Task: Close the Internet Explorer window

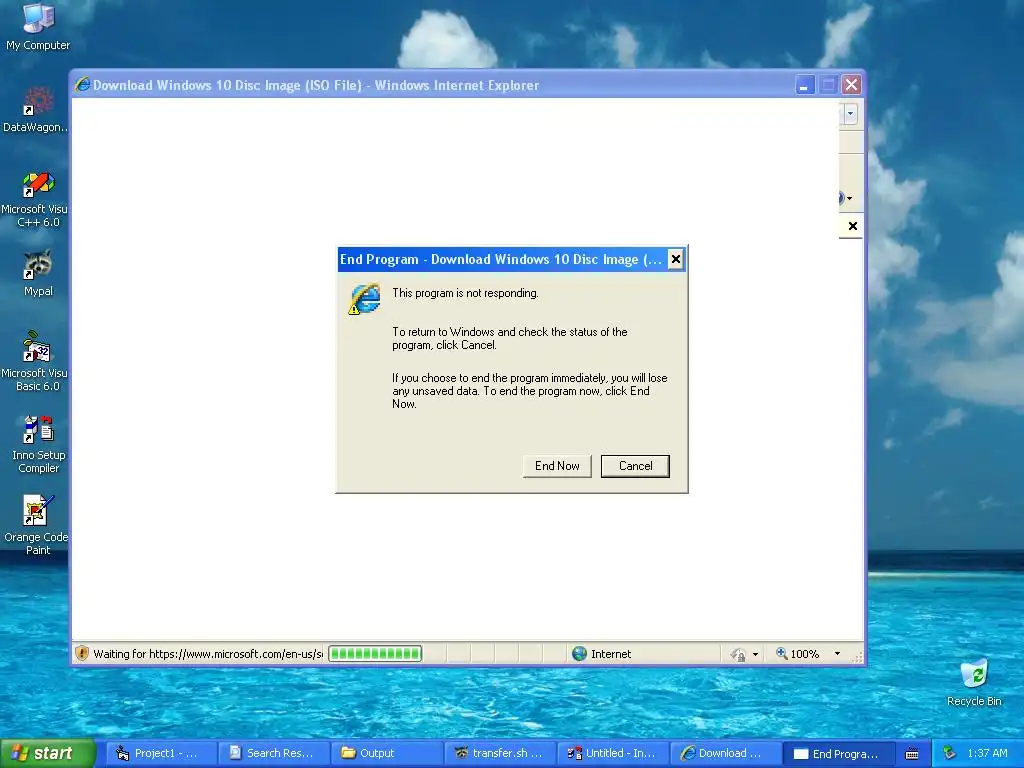Action: (x=852, y=85)
